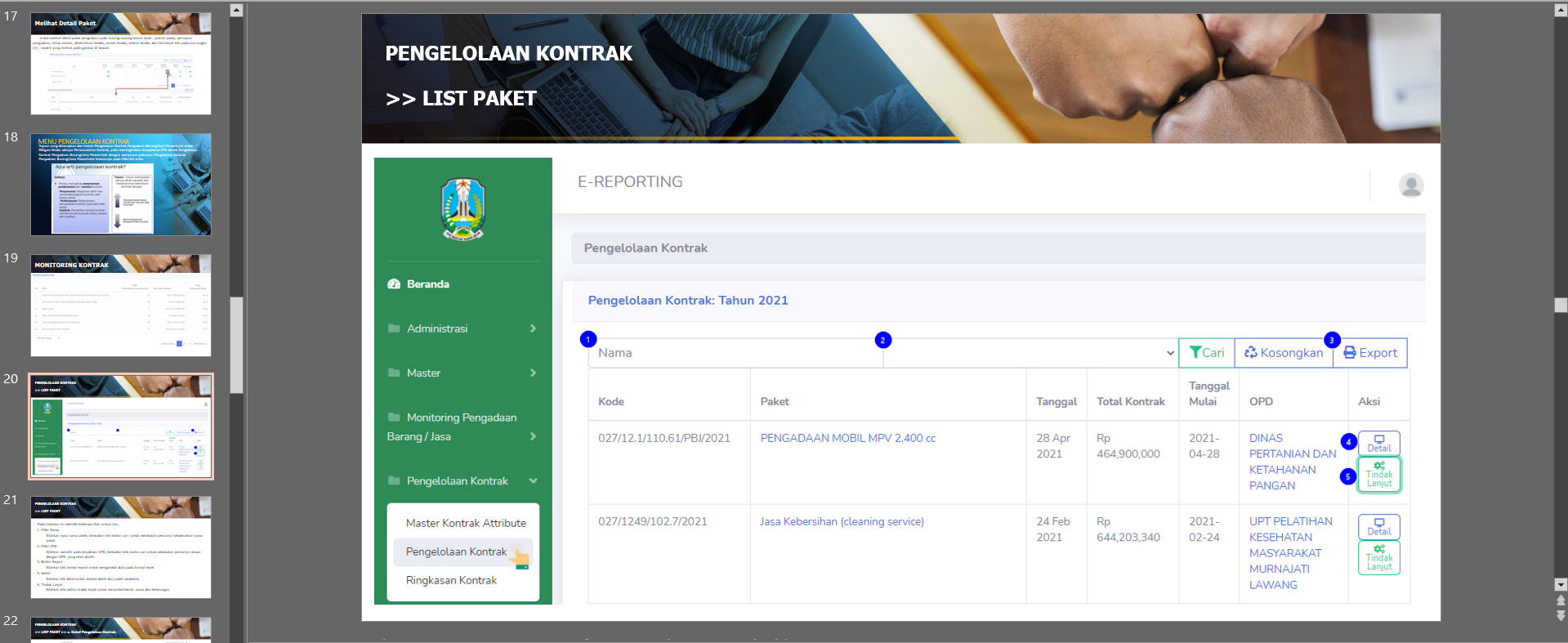Select slide 18 Menu Pengelolaan Kontrak thumbnail
The width and height of the screenshot is (1568, 643).
tap(121, 185)
